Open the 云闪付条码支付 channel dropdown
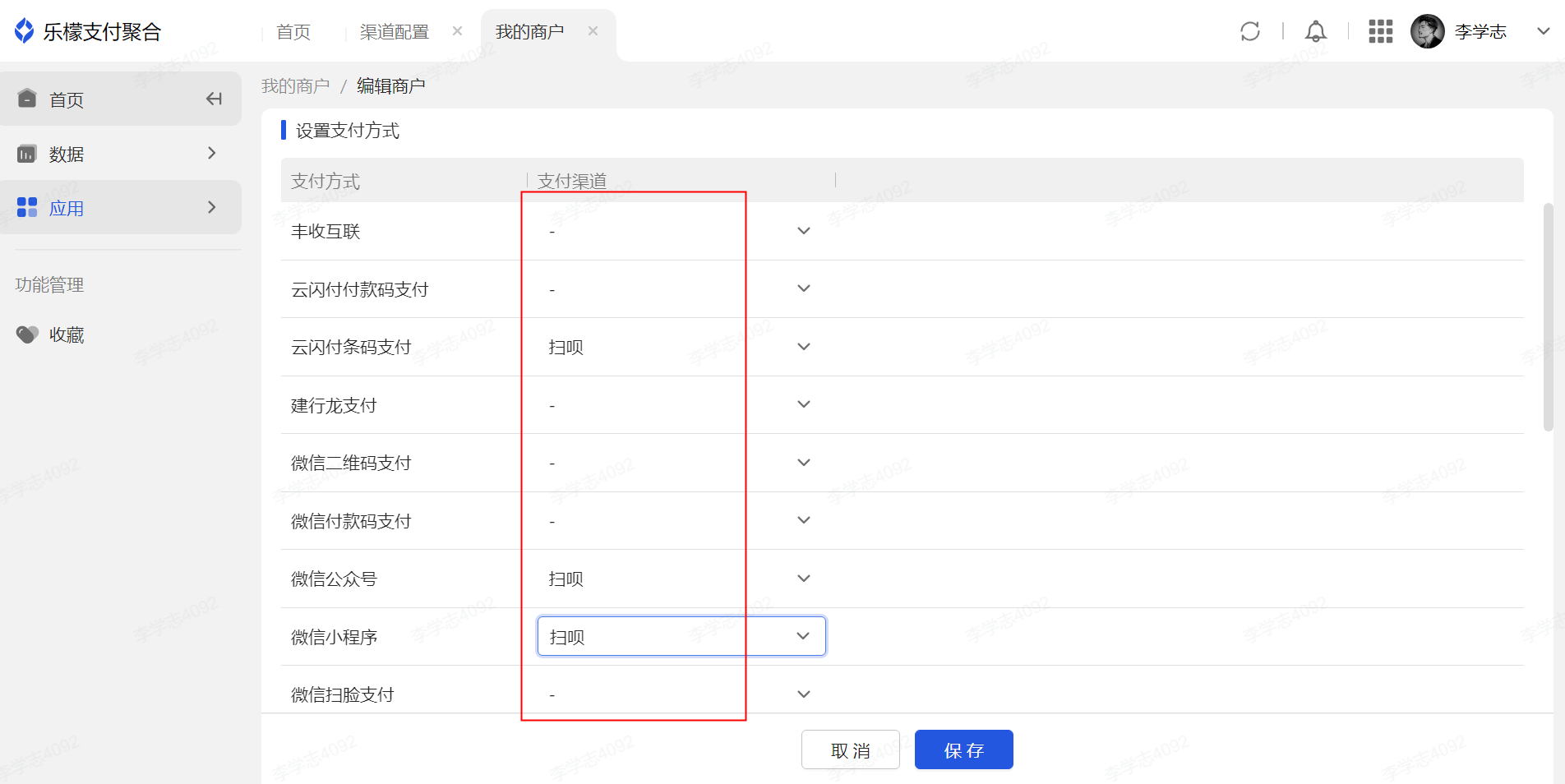Image resolution: width=1565 pixels, height=784 pixels. (x=681, y=347)
